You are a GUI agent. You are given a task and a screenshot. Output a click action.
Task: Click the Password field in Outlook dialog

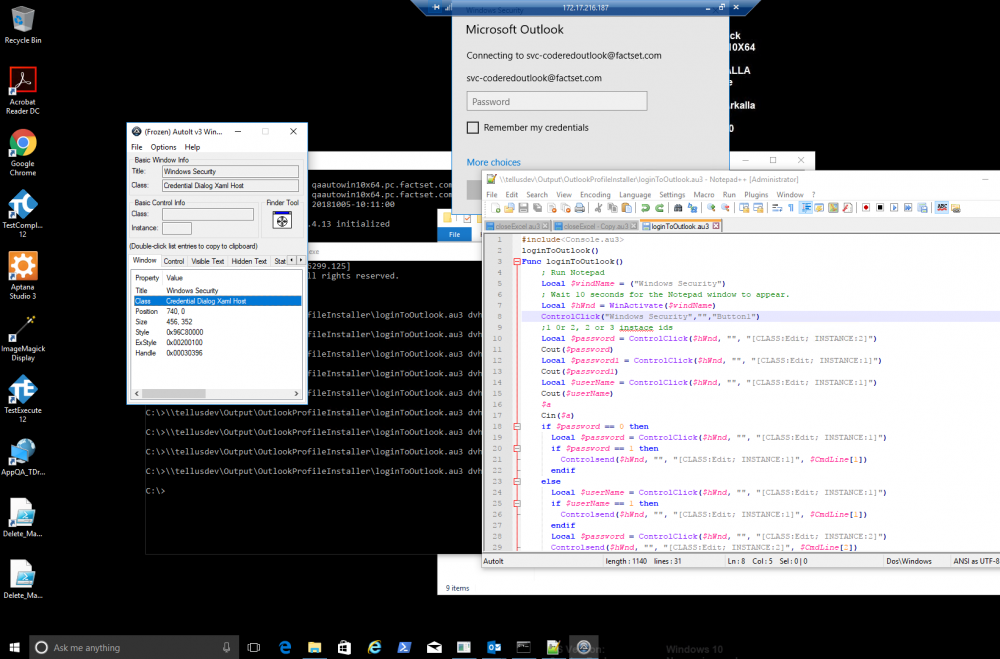pos(557,101)
